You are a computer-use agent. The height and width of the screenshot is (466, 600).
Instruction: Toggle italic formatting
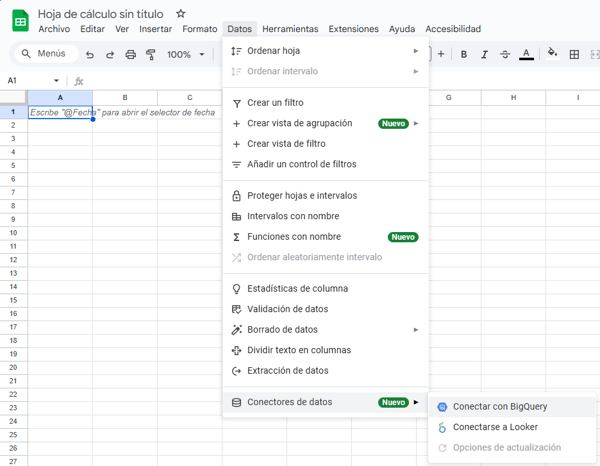pos(484,55)
